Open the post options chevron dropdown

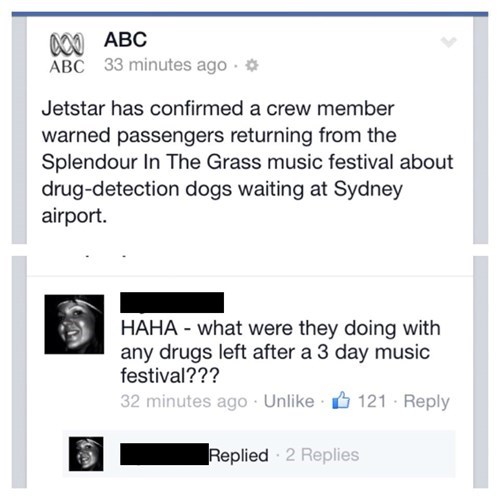(448, 42)
